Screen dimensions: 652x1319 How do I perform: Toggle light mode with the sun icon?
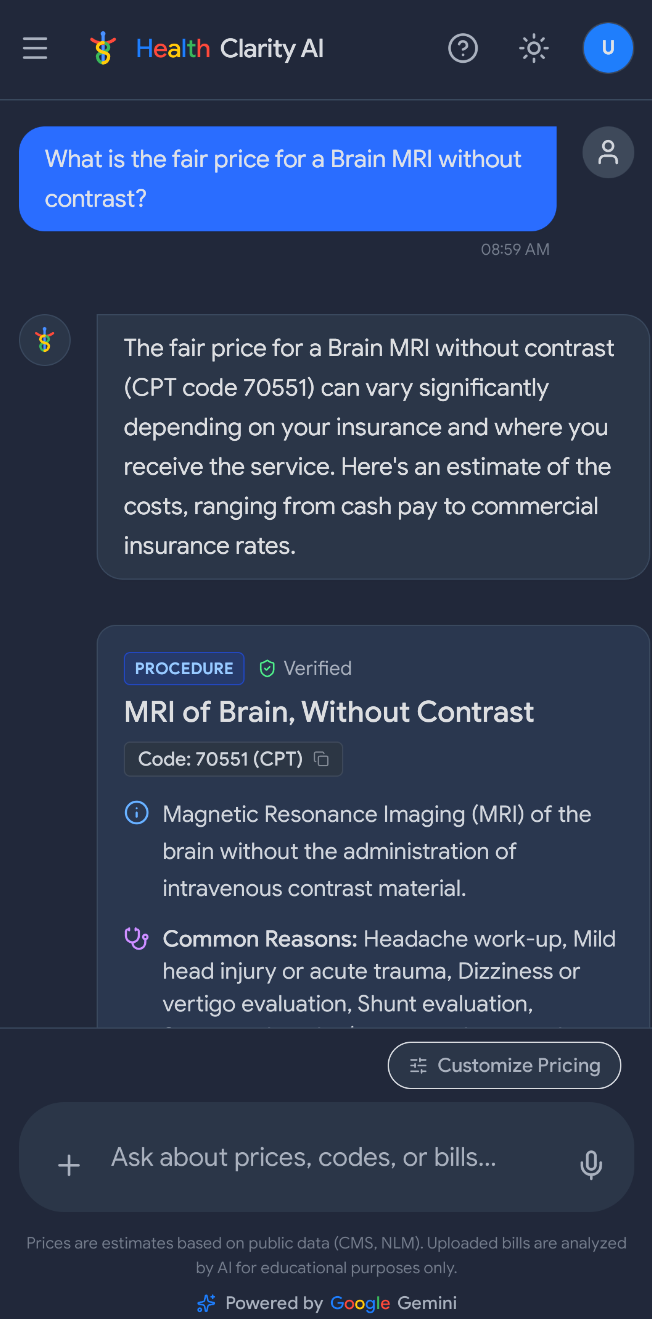[x=533, y=48]
